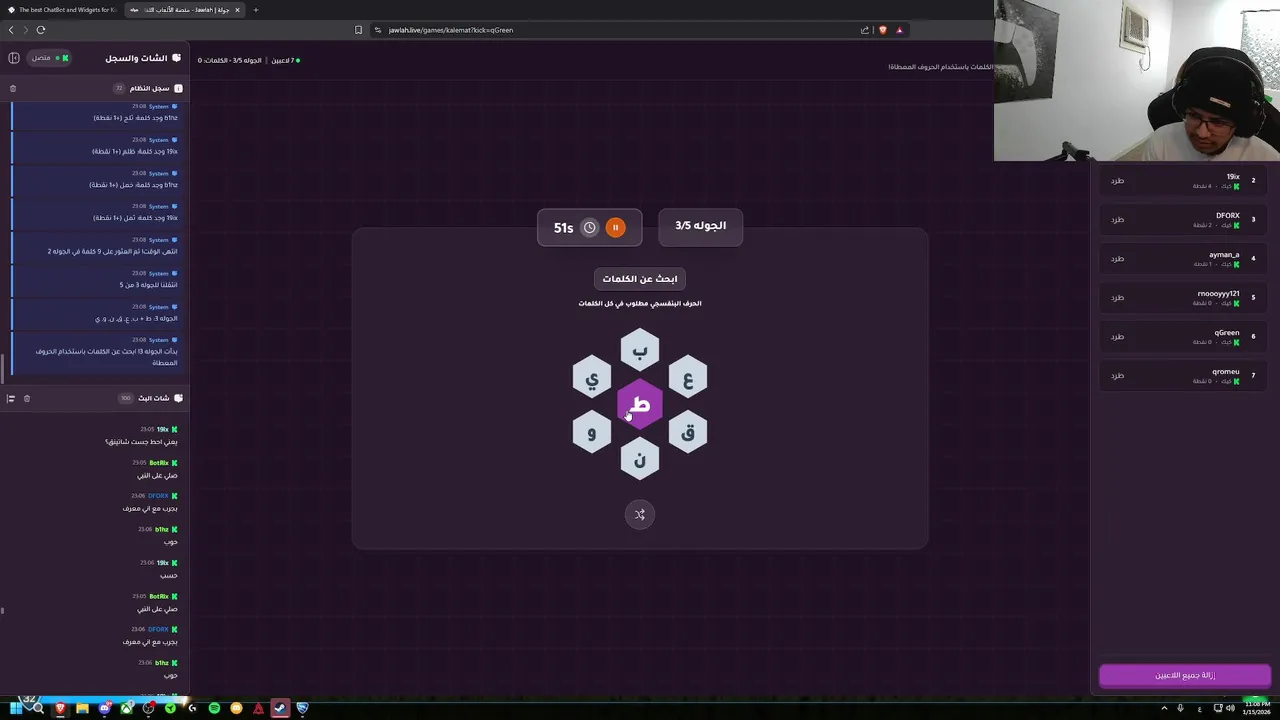
Task: Click the share icon in address bar
Action: (x=865, y=30)
